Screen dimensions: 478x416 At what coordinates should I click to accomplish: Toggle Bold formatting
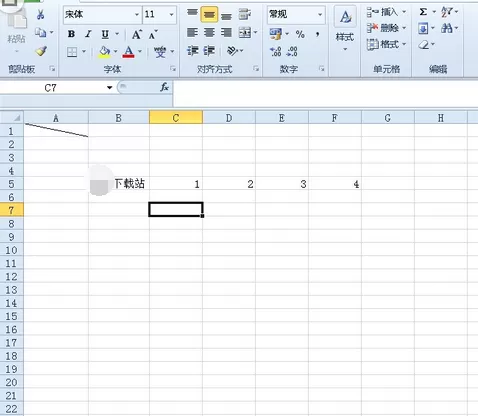coord(71,34)
